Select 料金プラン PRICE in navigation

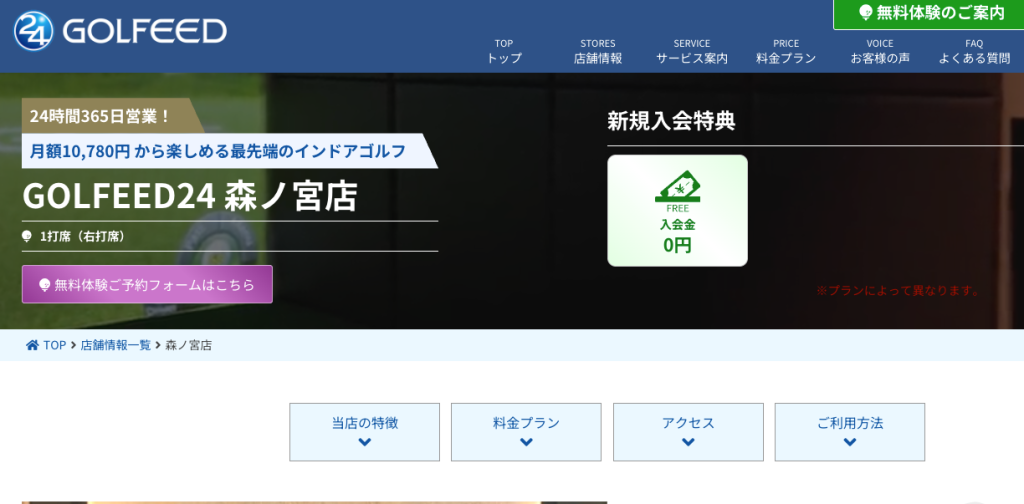point(786,51)
